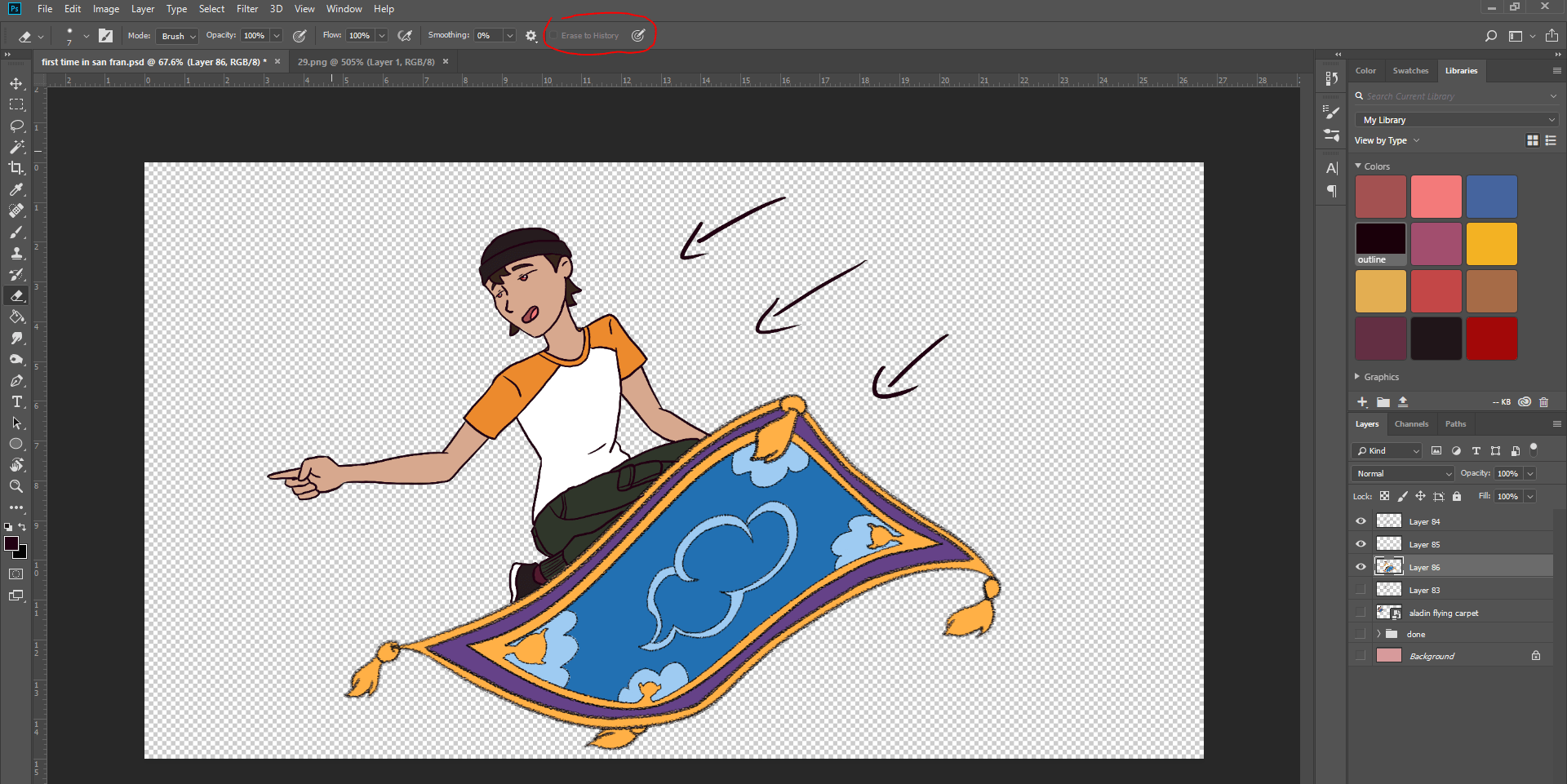Open the blend Mode dropdown in options bar
Image resolution: width=1567 pixels, height=784 pixels.
coord(177,35)
